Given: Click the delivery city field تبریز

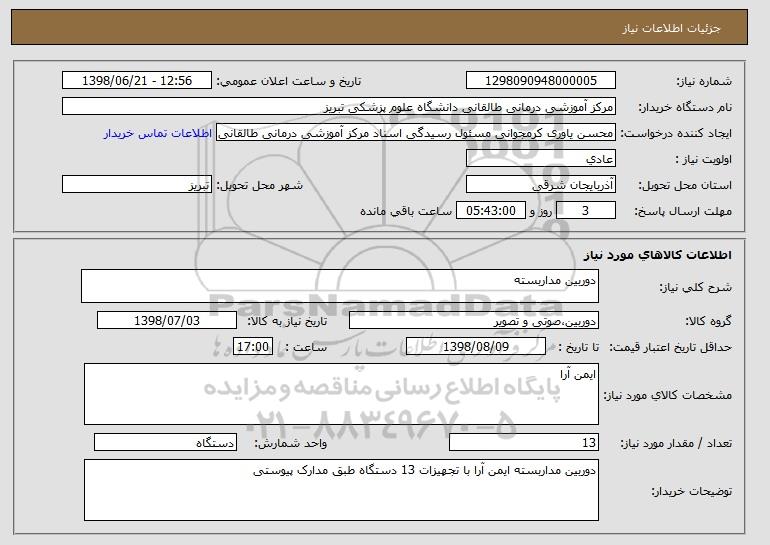Looking at the screenshot, I should [x=137, y=185].
